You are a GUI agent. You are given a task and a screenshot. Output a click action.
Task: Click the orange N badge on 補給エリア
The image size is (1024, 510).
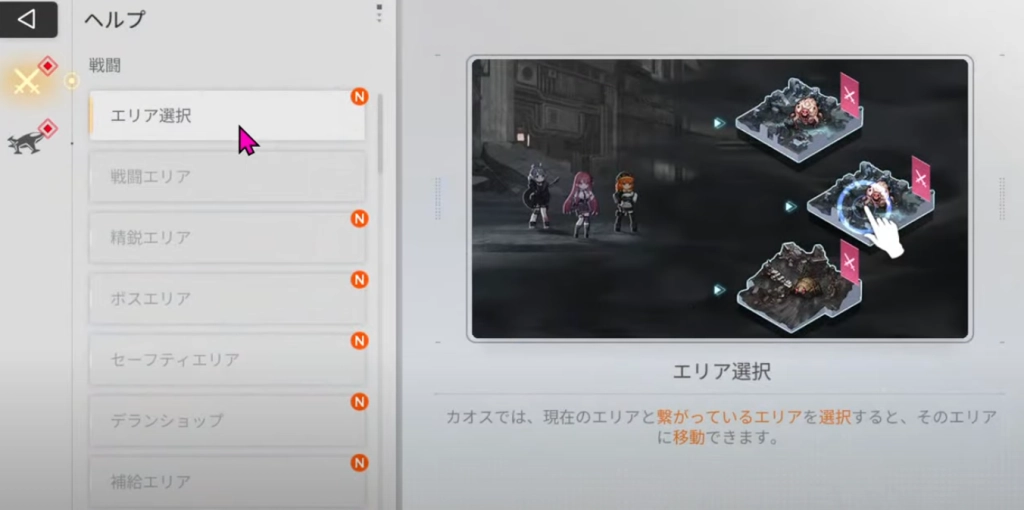point(359,463)
